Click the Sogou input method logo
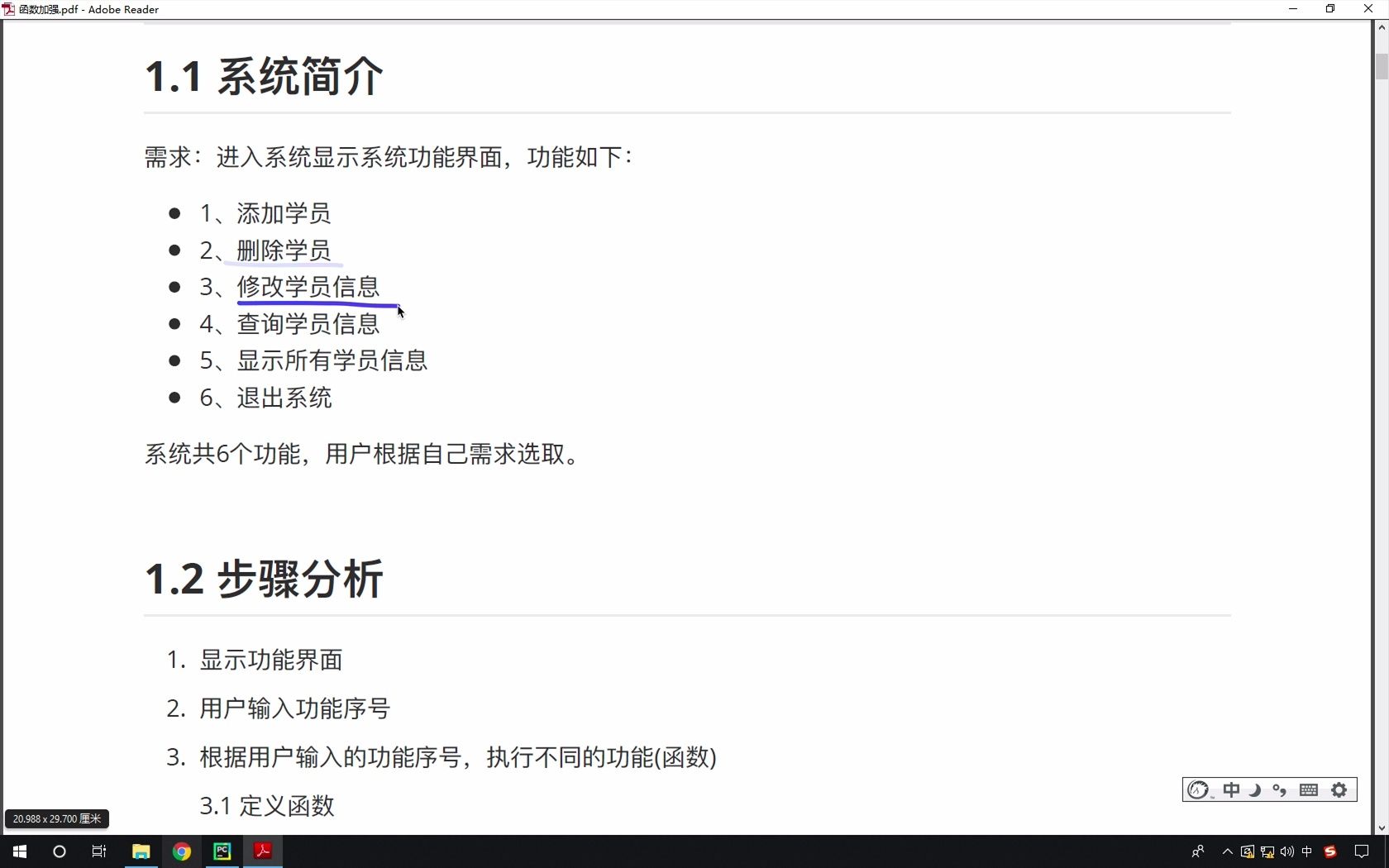This screenshot has width=1389, height=868. coord(1198,789)
